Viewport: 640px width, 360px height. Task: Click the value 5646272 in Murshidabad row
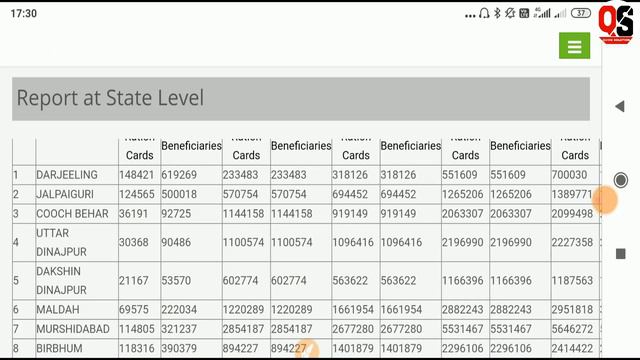pos(572,329)
